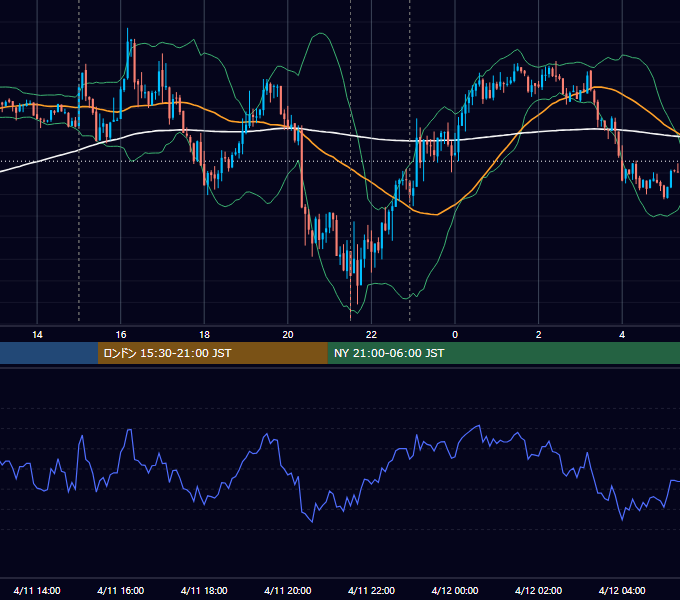The image size is (680, 600).
Task: Click the '4/11 22:00' label on oscillator axis
Action: click(372, 590)
